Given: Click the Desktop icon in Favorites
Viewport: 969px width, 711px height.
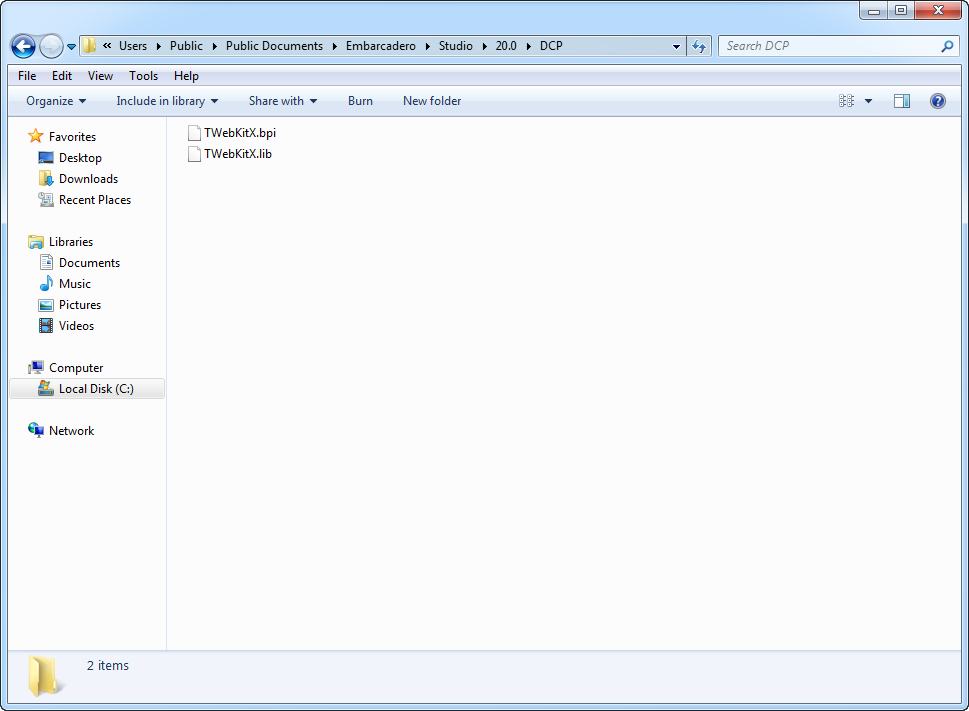Looking at the screenshot, I should (x=46, y=158).
